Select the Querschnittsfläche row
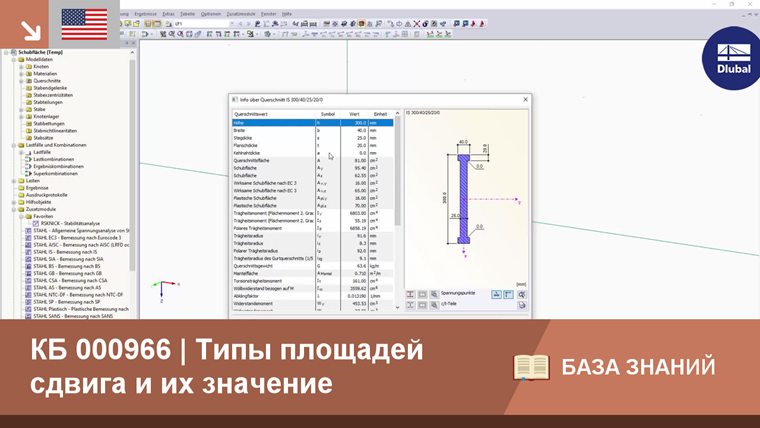The height and width of the screenshot is (428, 760). [x=313, y=160]
